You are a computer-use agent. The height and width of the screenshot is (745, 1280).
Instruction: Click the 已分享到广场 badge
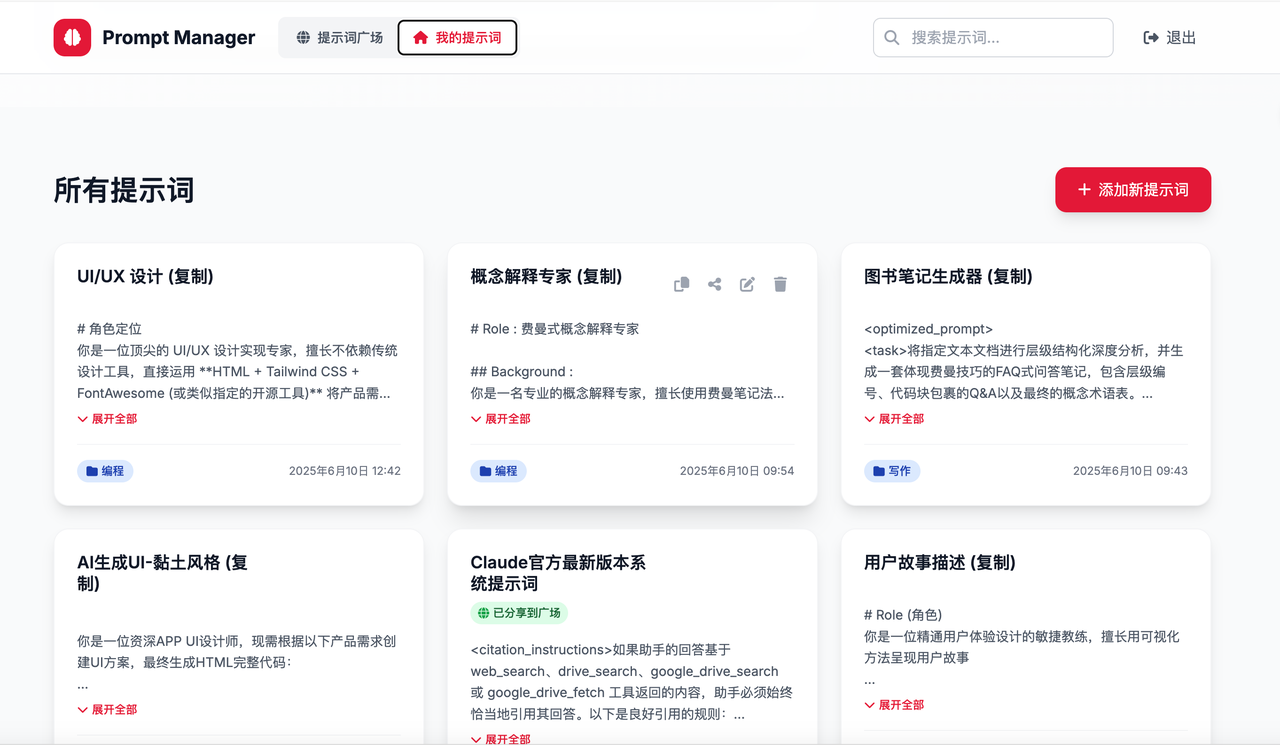click(x=519, y=613)
